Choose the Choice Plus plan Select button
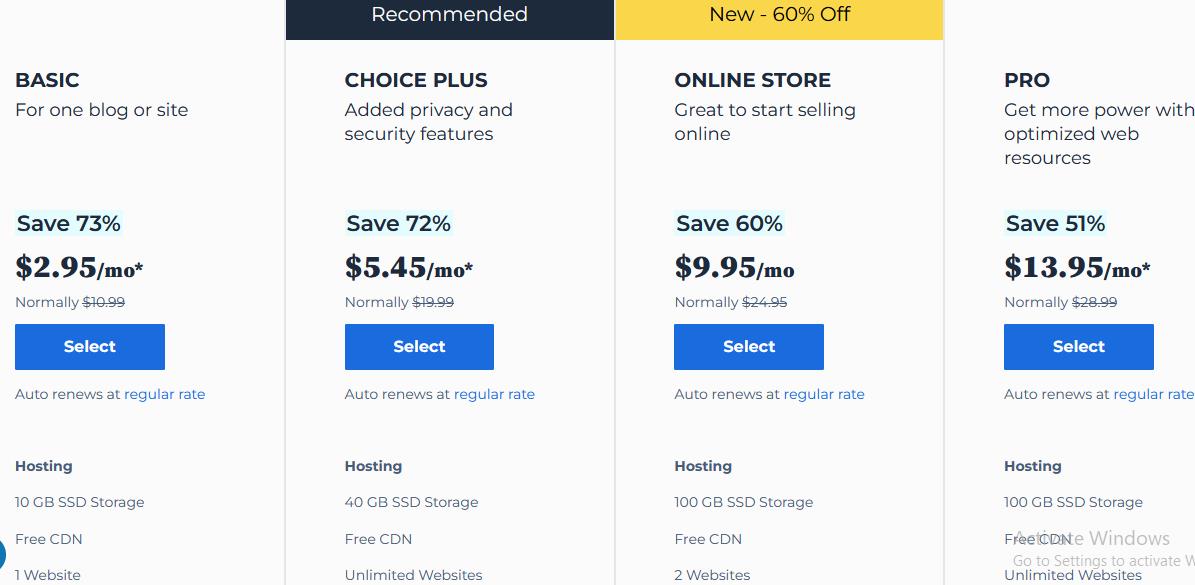The image size is (1195, 585). (x=419, y=347)
